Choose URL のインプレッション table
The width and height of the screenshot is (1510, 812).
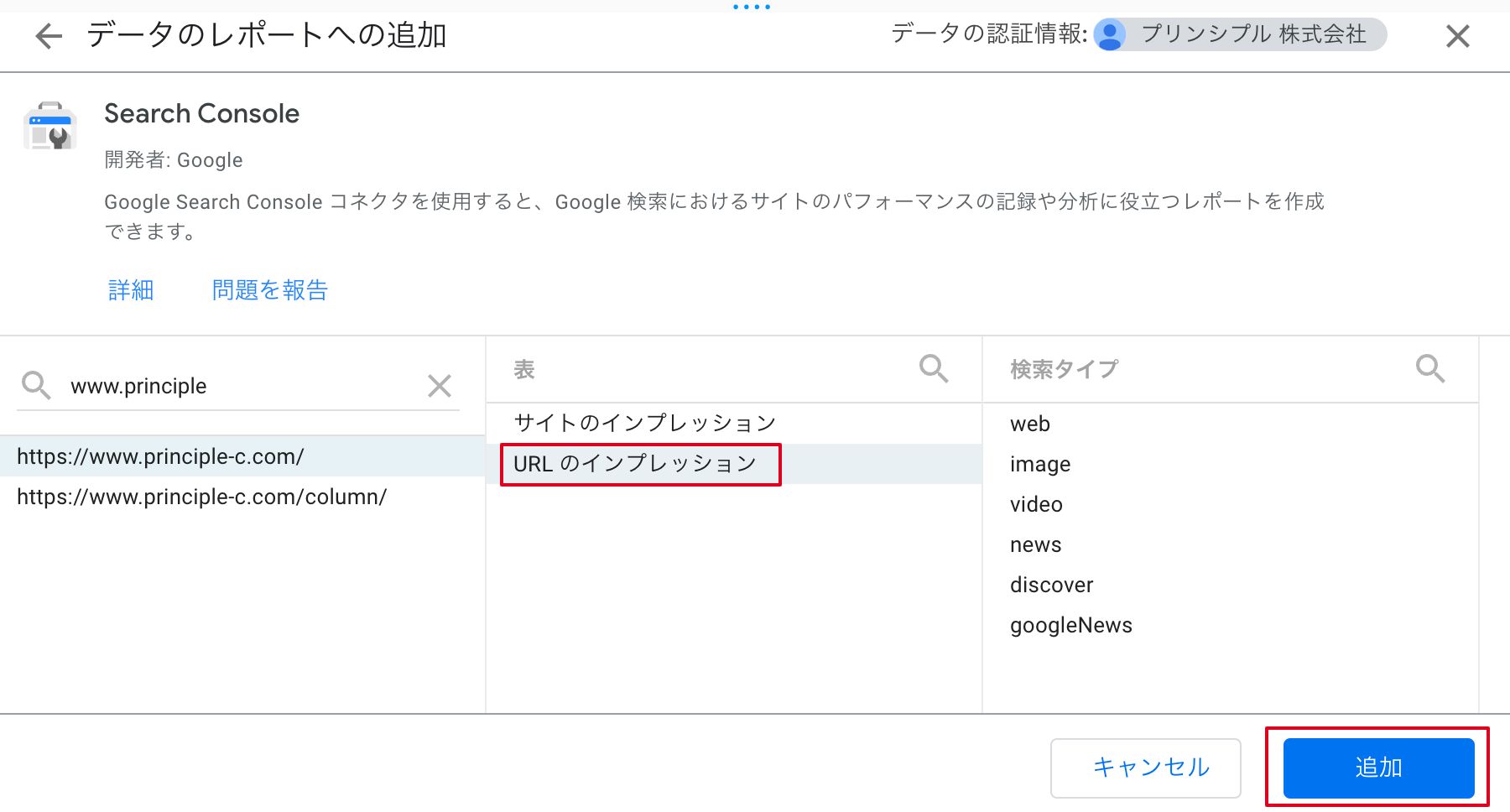[734, 464]
